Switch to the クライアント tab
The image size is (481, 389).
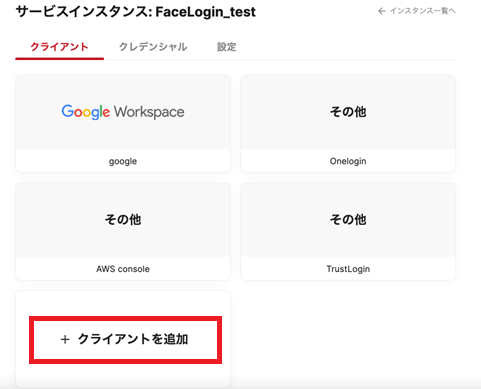point(59,47)
